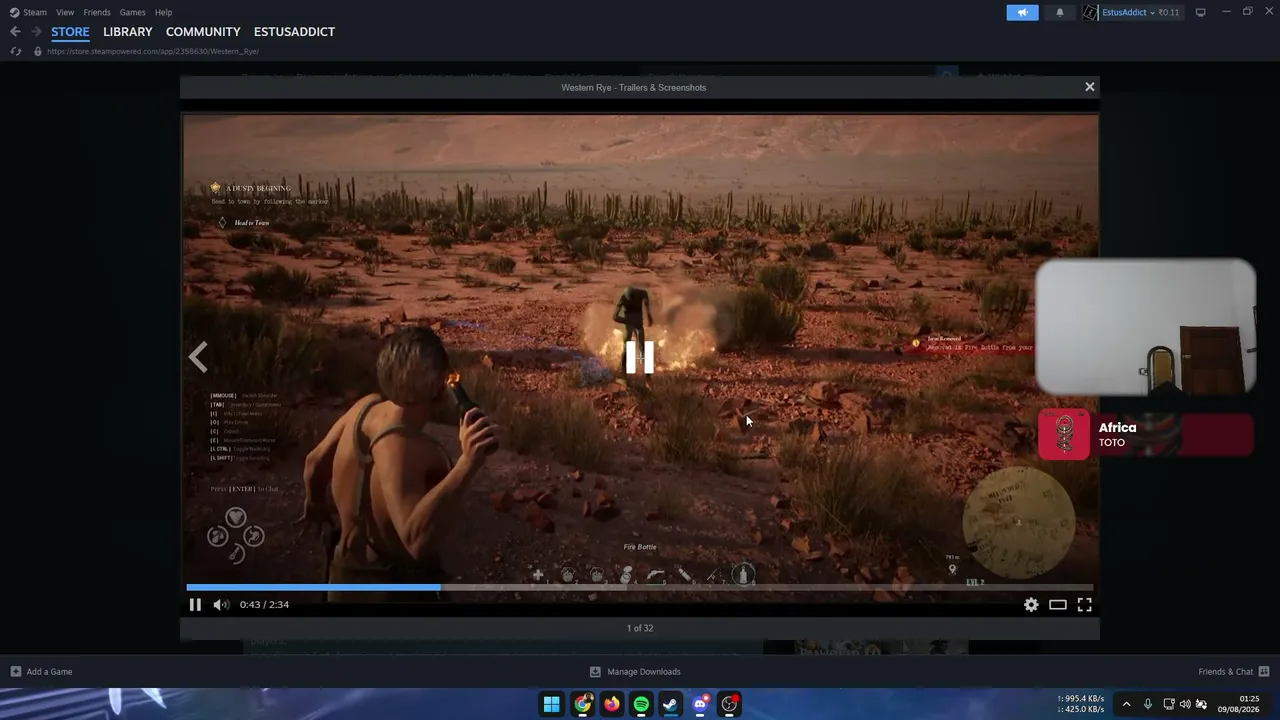
Task: Open the Windows Start menu
Action: 552,704
